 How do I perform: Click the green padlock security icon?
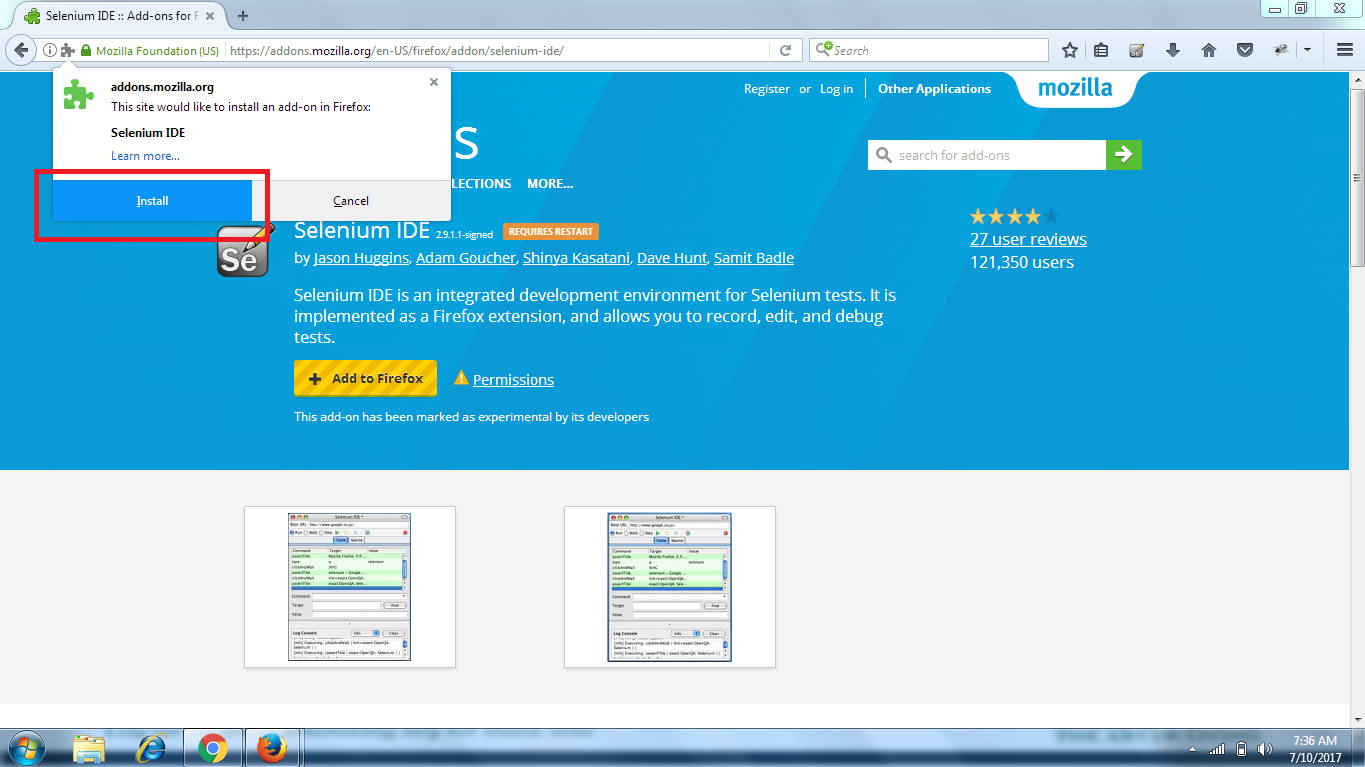coord(86,50)
